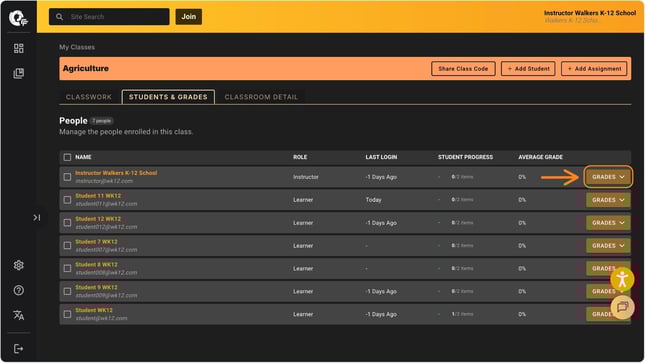The image size is (645, 363).
Task: Open Student 12 WK12 name link
Action: [98, 219]
